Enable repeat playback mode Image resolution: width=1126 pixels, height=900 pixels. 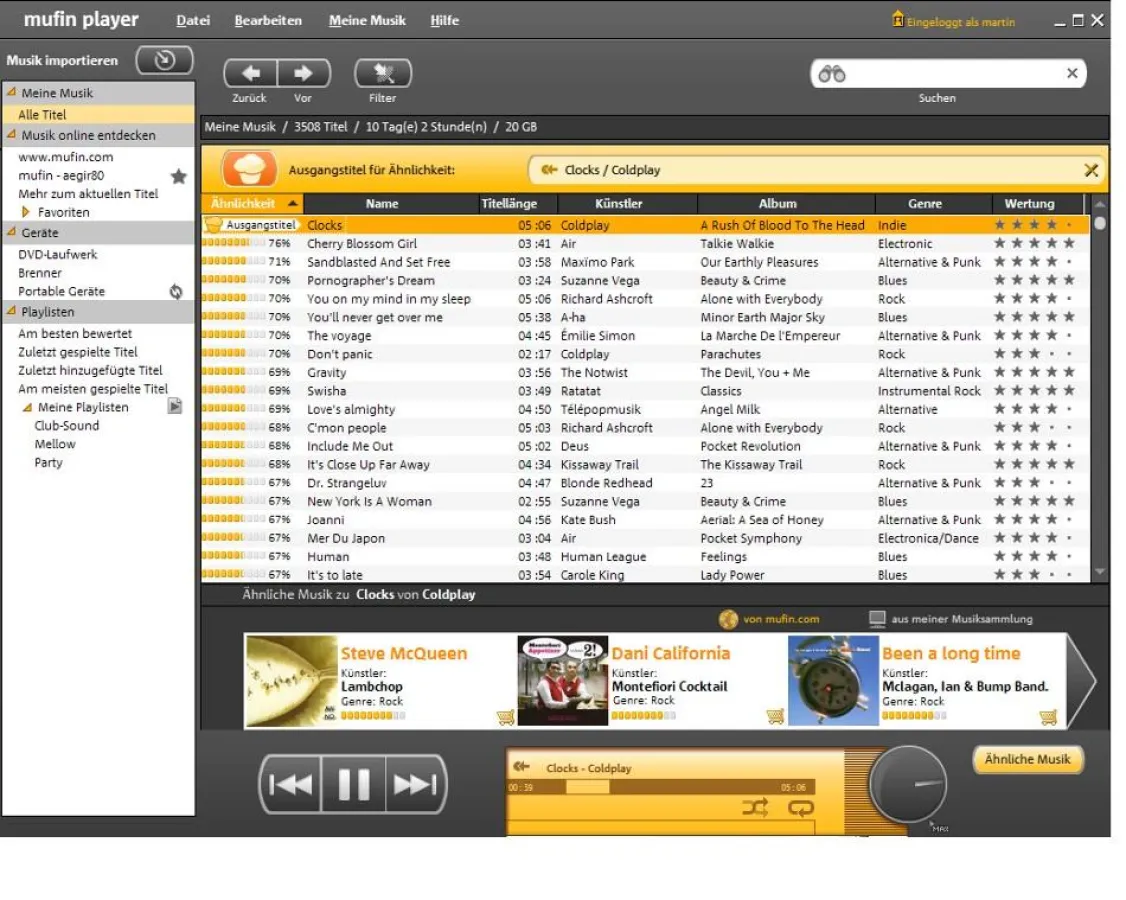(799, 806)
